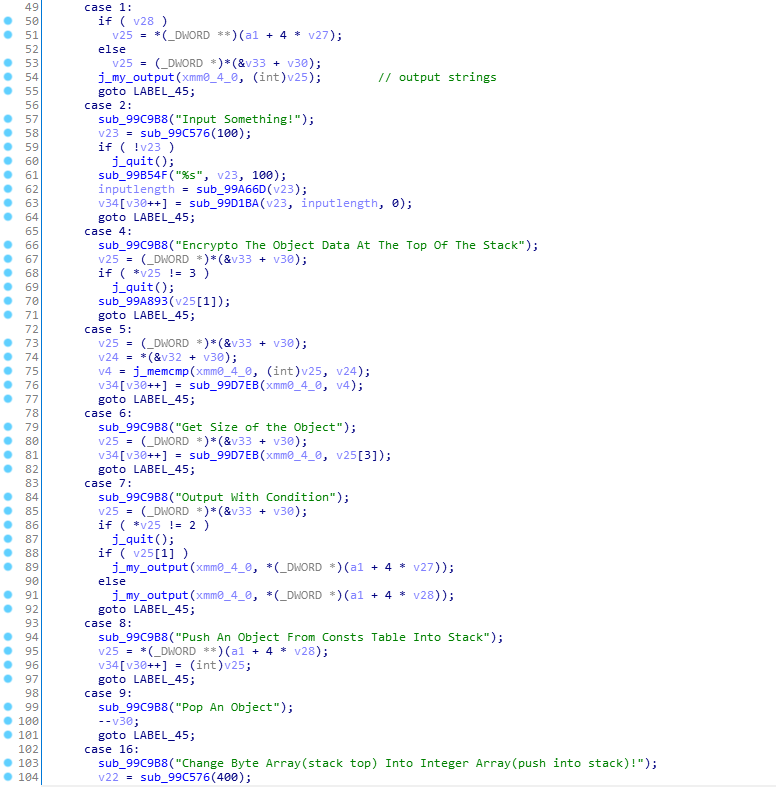Click sub_99A66D on line 62
776x787 pixels.
(230, 189)
